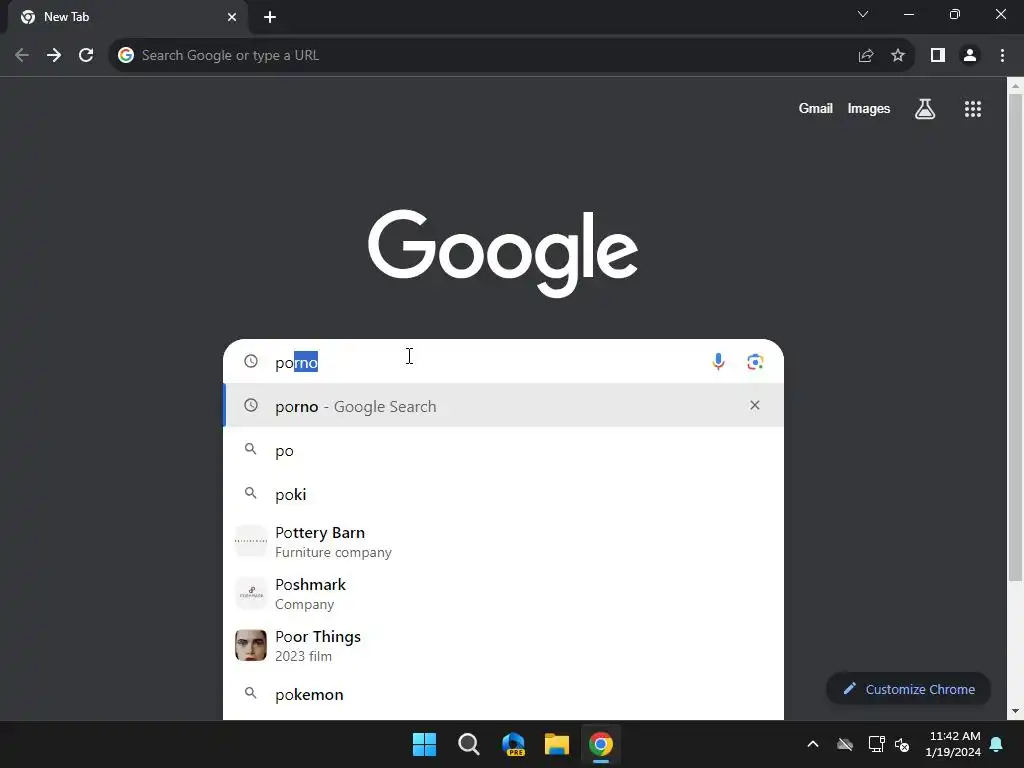Click the Pottery Barn logo thumbnail
This screenshot has height=768, width=1024.
pyautogui.click(x=251, y=541)
